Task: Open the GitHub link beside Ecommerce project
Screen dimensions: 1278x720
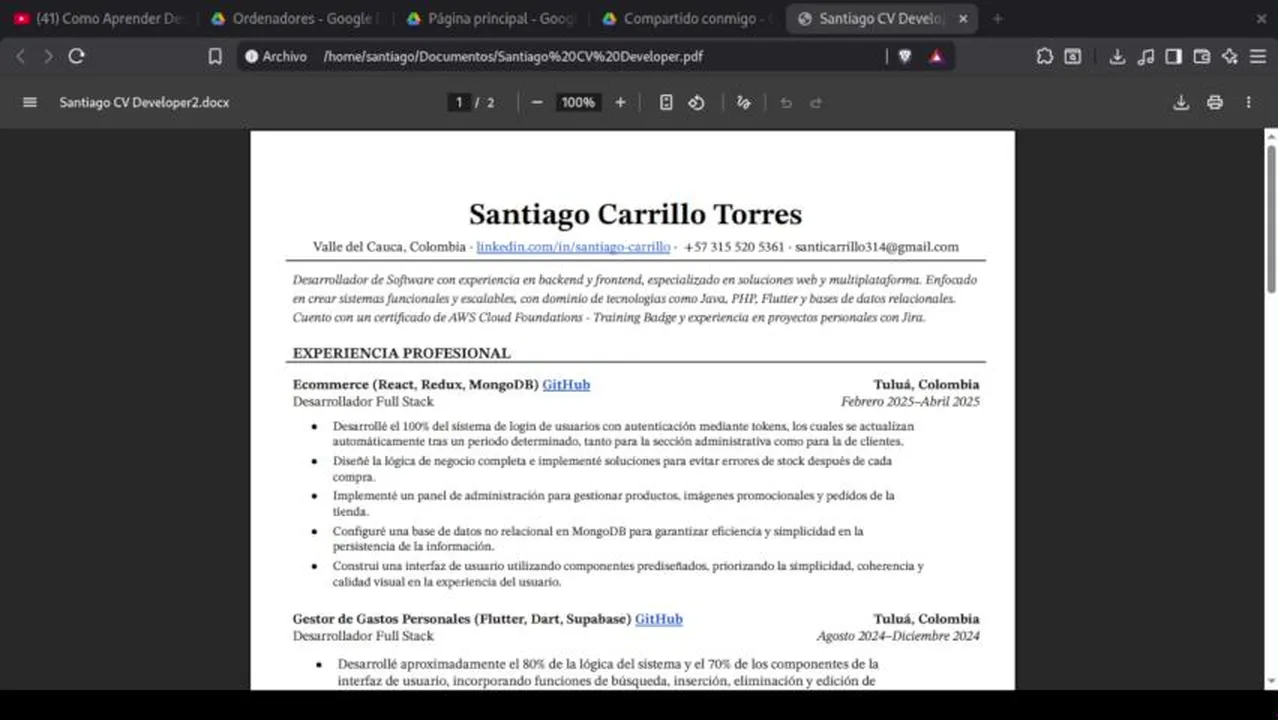Action: [x=566, y=385]
